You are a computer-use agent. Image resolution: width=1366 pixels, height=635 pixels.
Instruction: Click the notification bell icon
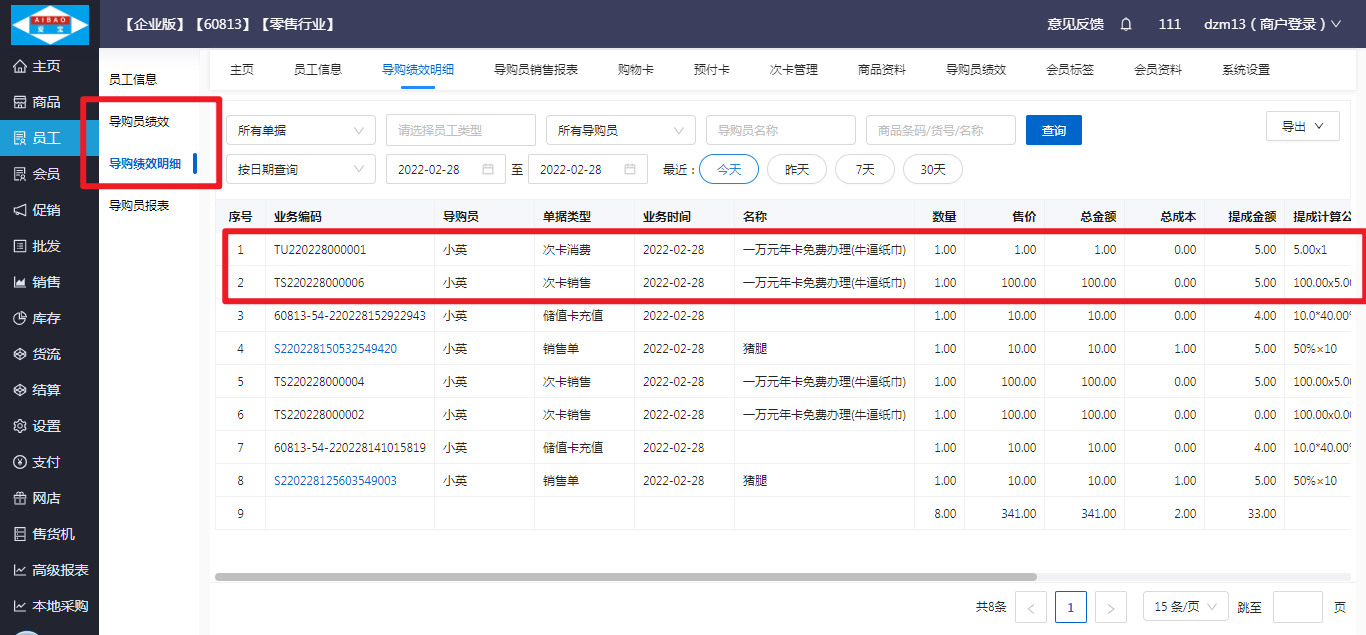click(1126, 24)
